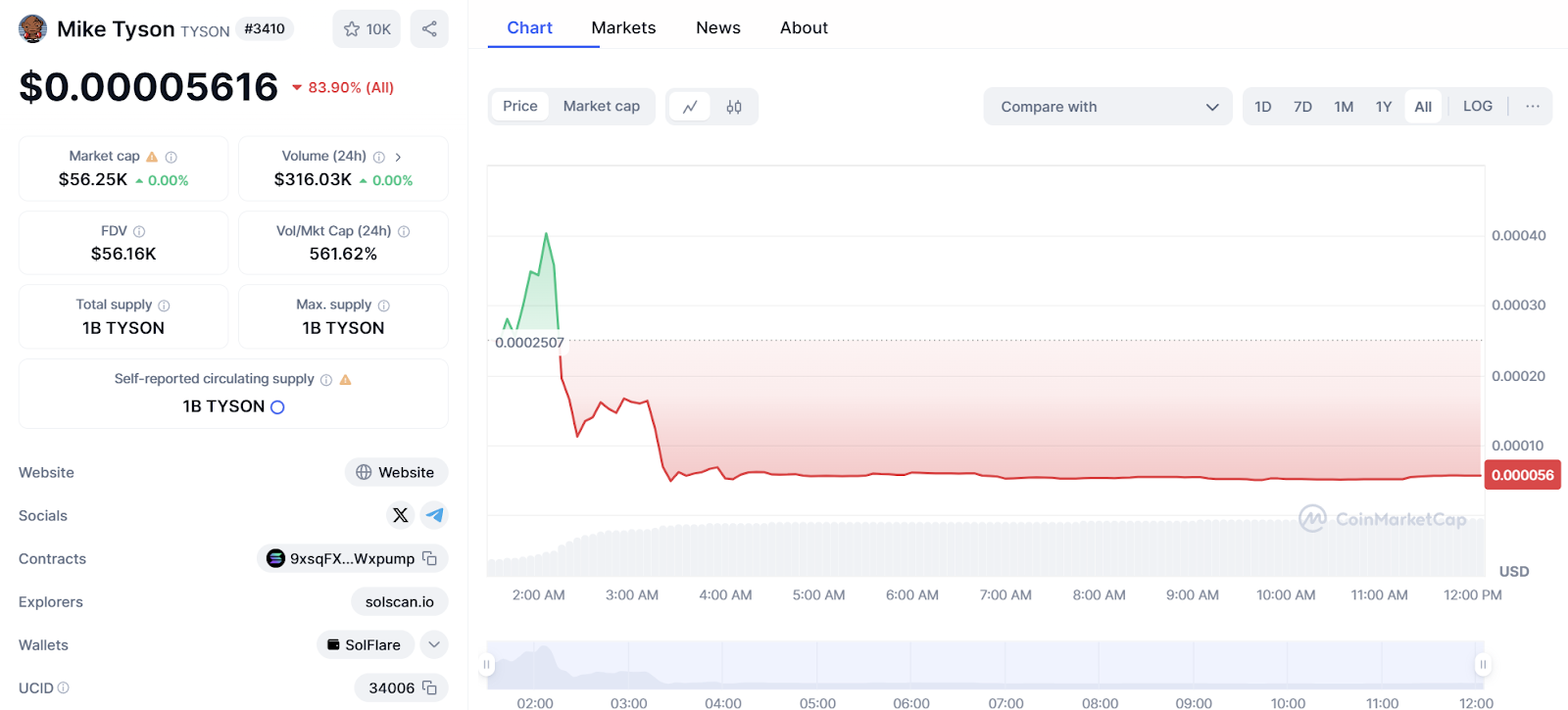The image size is (1568, 710).
Task: Select 1D time range
Action: tap(1263, 106)
